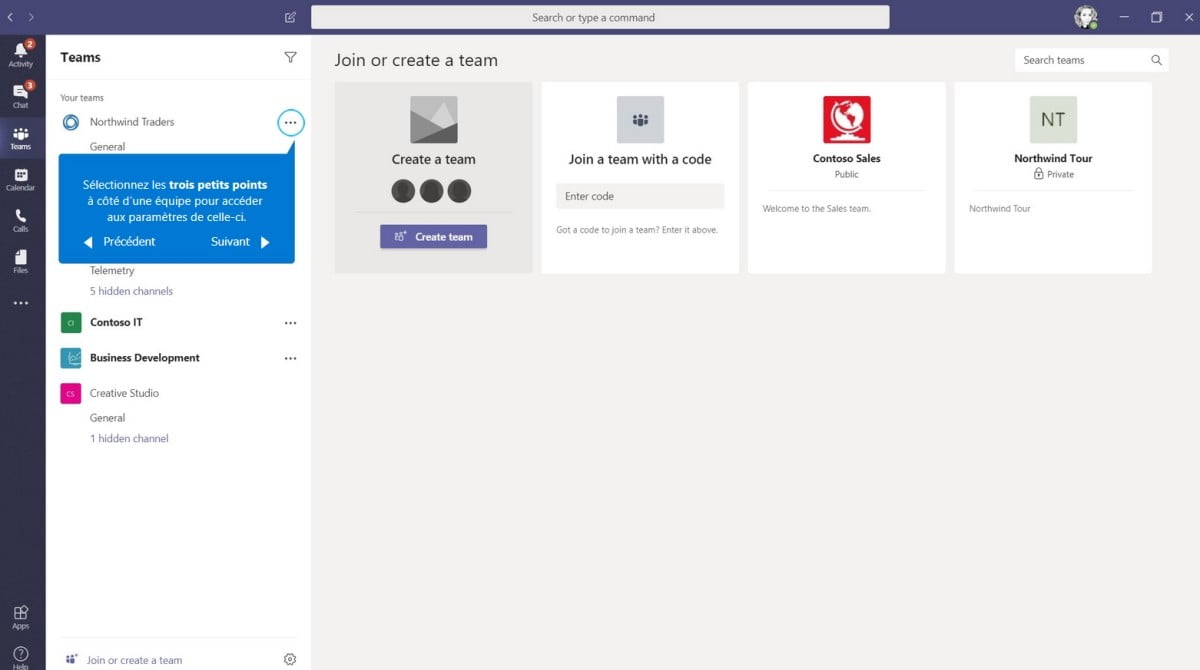Screen dimensions: 1200x670
Task: Select Contoso IT team
Action: (116, 323)
